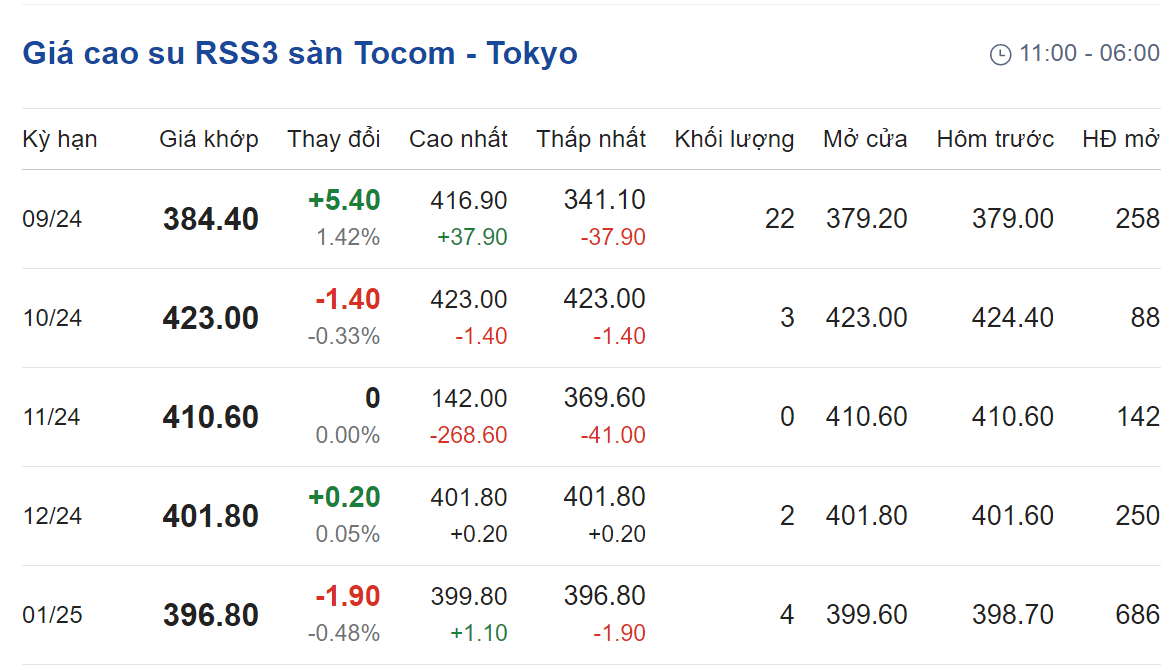The image size is (1172, 670).
Task: Select the 09/24 contract row
Action: [591, 219]
